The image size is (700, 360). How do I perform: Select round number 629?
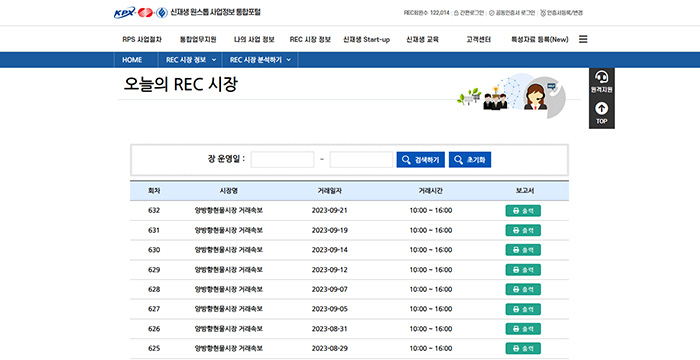point(154,270)
